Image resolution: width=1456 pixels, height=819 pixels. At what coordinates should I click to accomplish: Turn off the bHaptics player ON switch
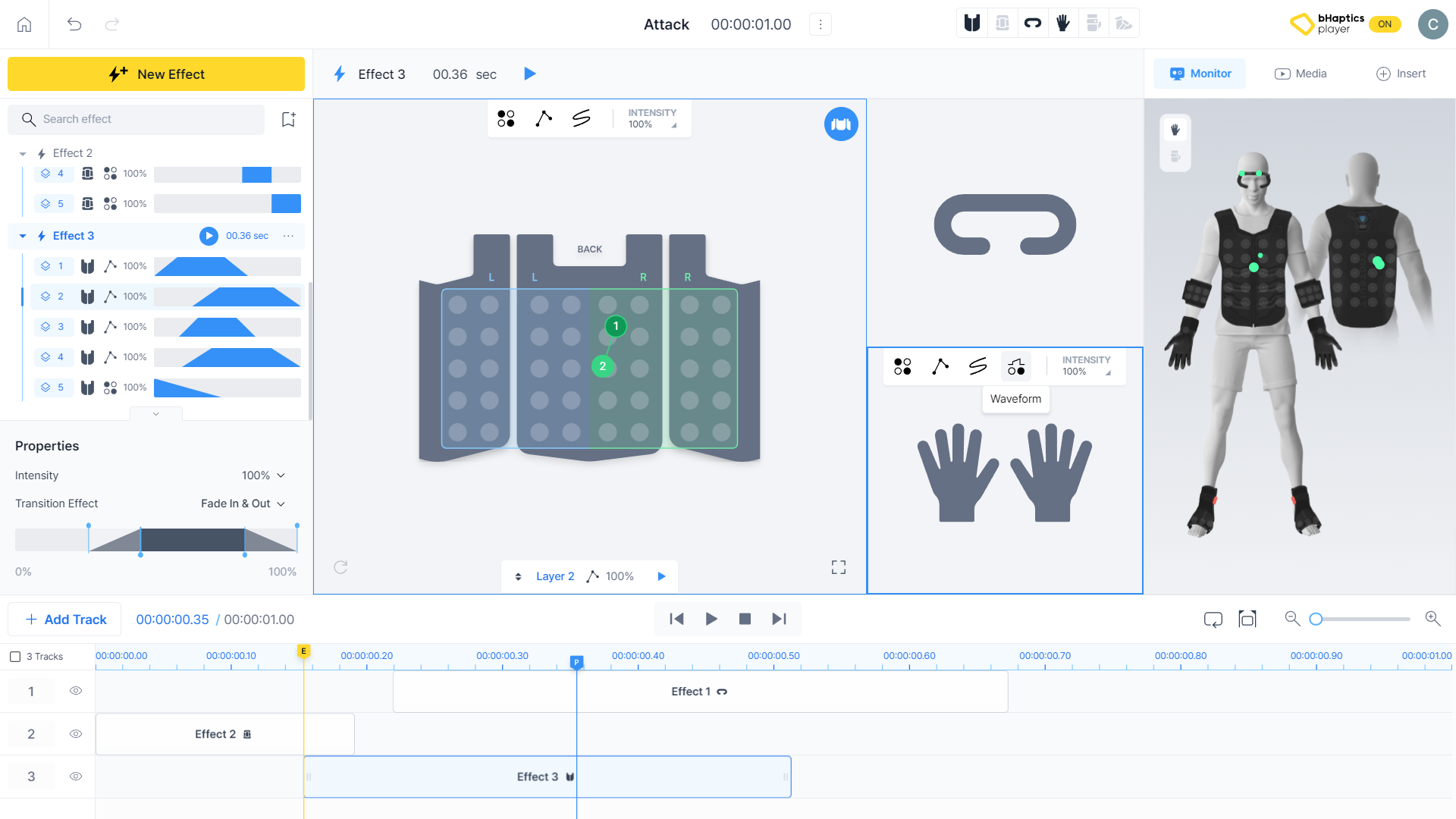click(x=1385, y=24)
